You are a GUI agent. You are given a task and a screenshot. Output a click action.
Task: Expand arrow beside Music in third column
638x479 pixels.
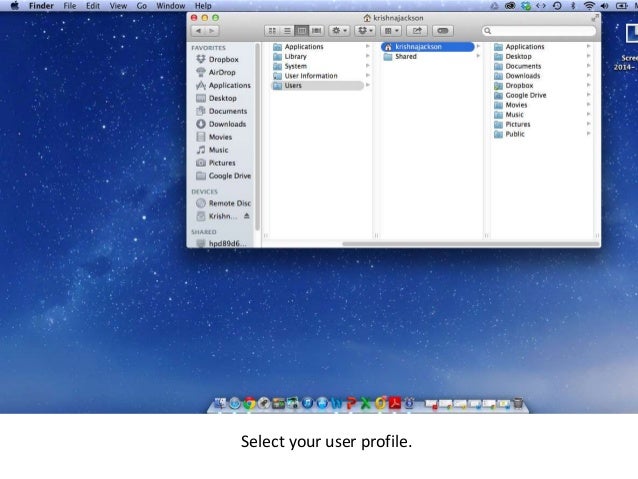tap(588, 114)
